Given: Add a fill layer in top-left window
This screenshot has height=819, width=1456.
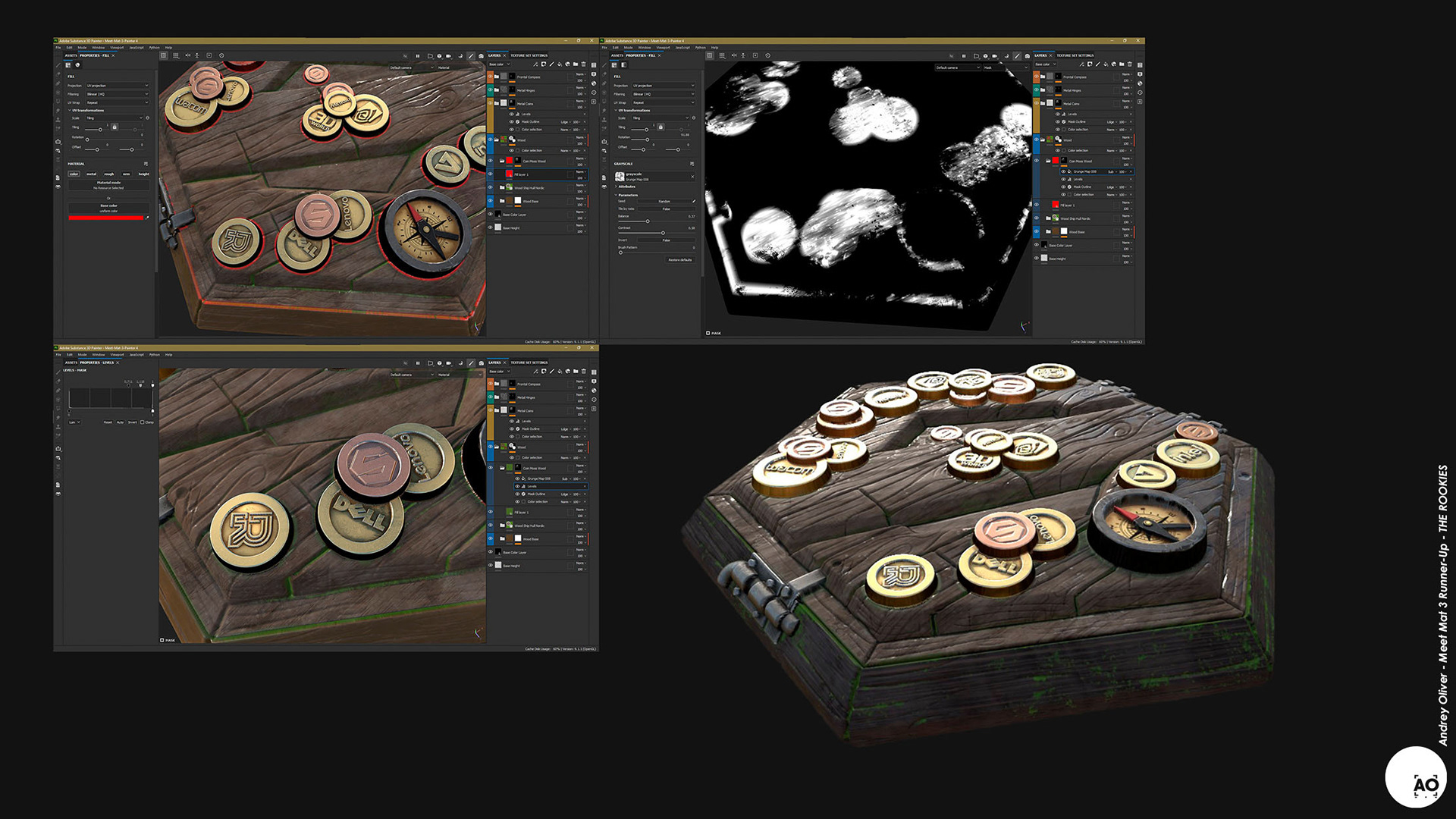Looking at the screenshot, I should point(560,64).
